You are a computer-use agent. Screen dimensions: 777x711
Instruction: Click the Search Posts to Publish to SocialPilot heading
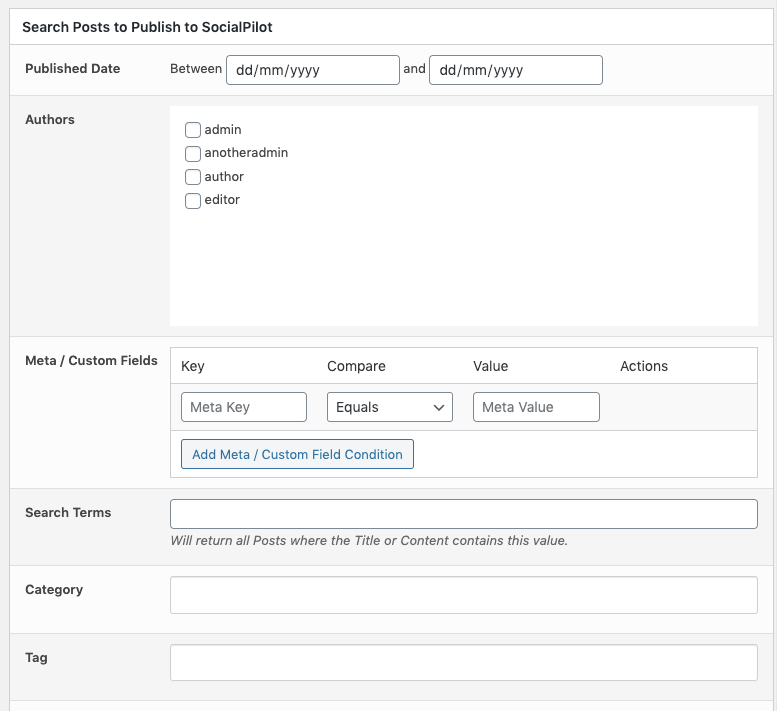point(147,27)
